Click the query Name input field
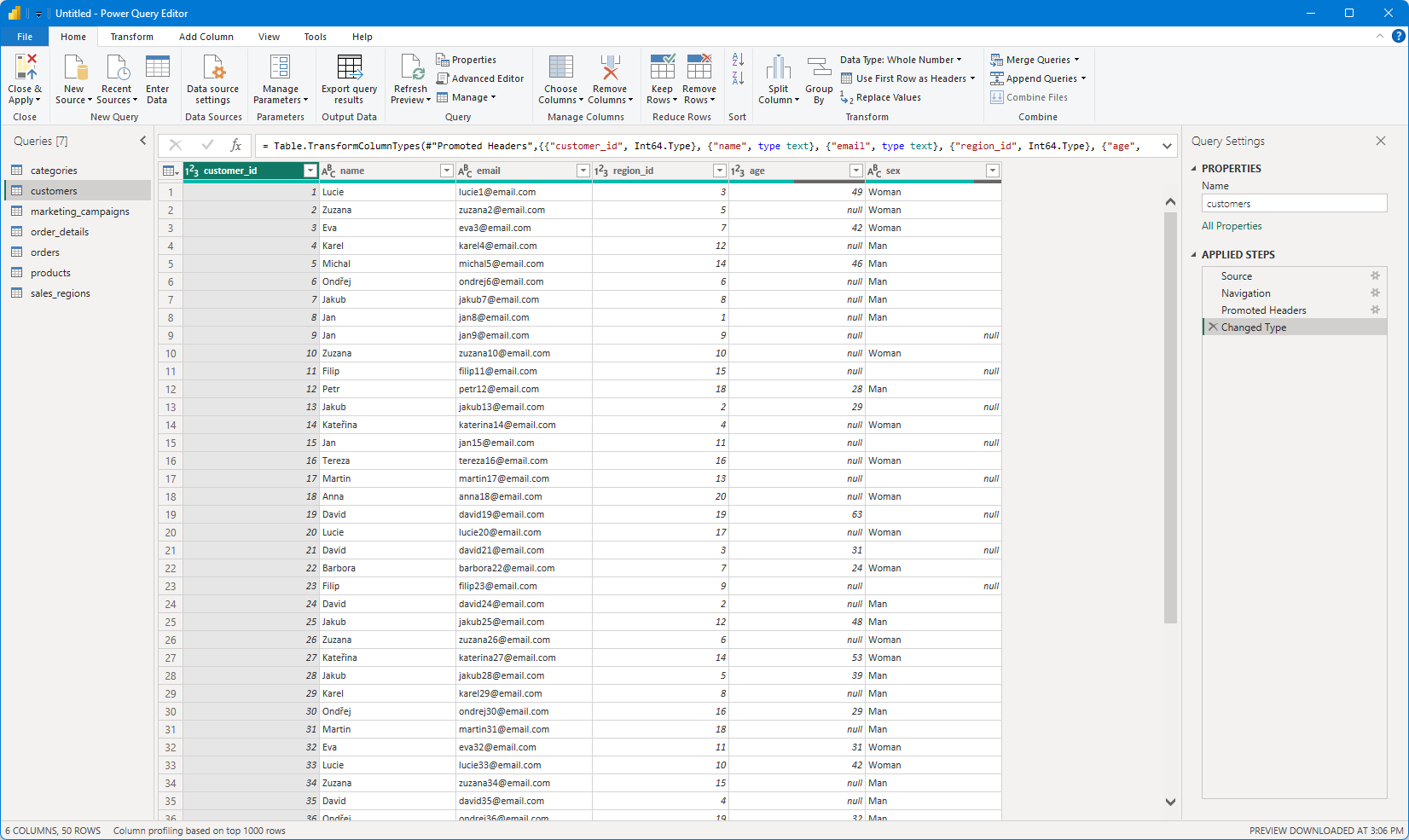This screenshot has height=840, width=1409. click(1294, 204)
